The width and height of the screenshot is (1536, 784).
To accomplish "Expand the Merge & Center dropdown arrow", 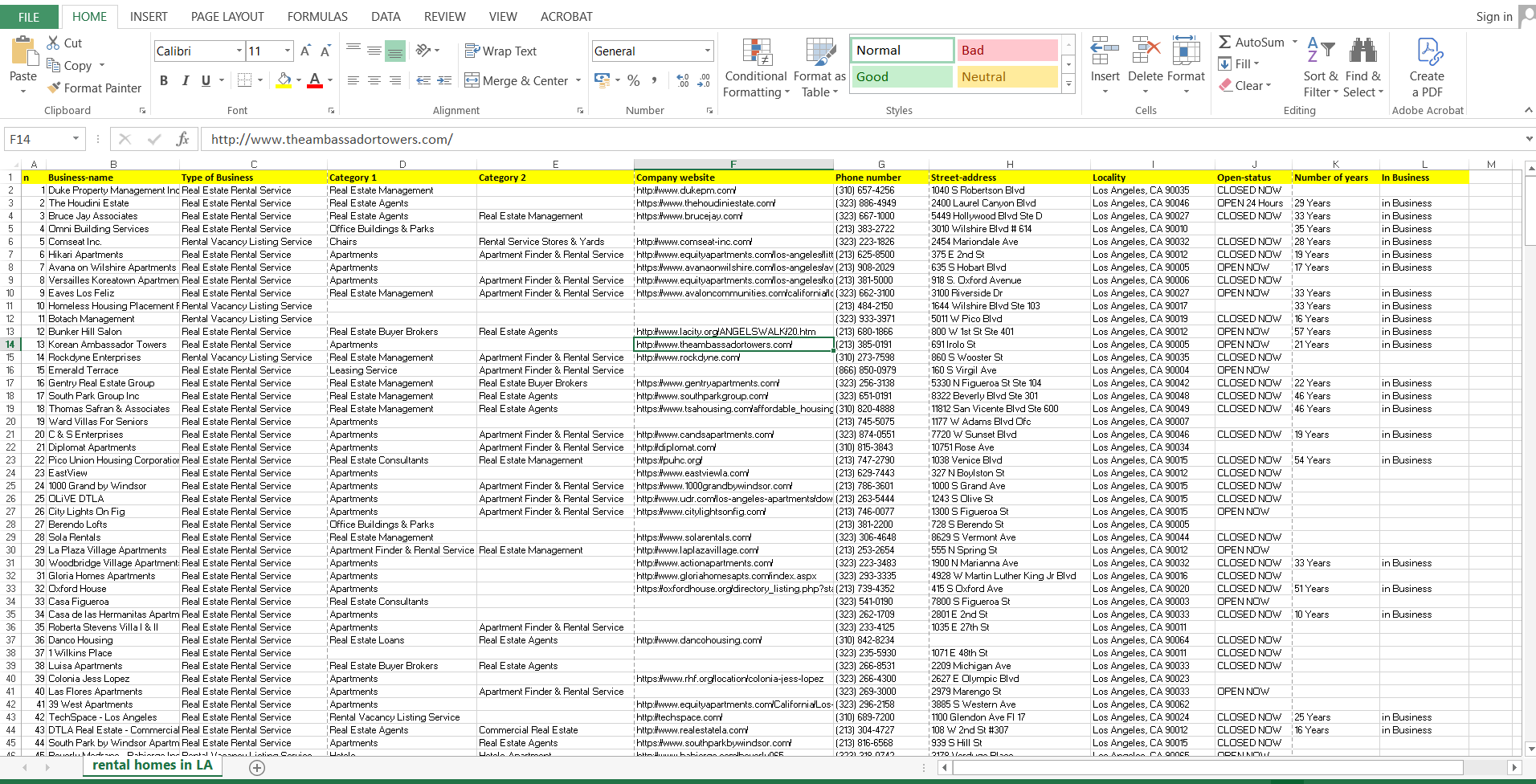I will (x=578, y=80).
